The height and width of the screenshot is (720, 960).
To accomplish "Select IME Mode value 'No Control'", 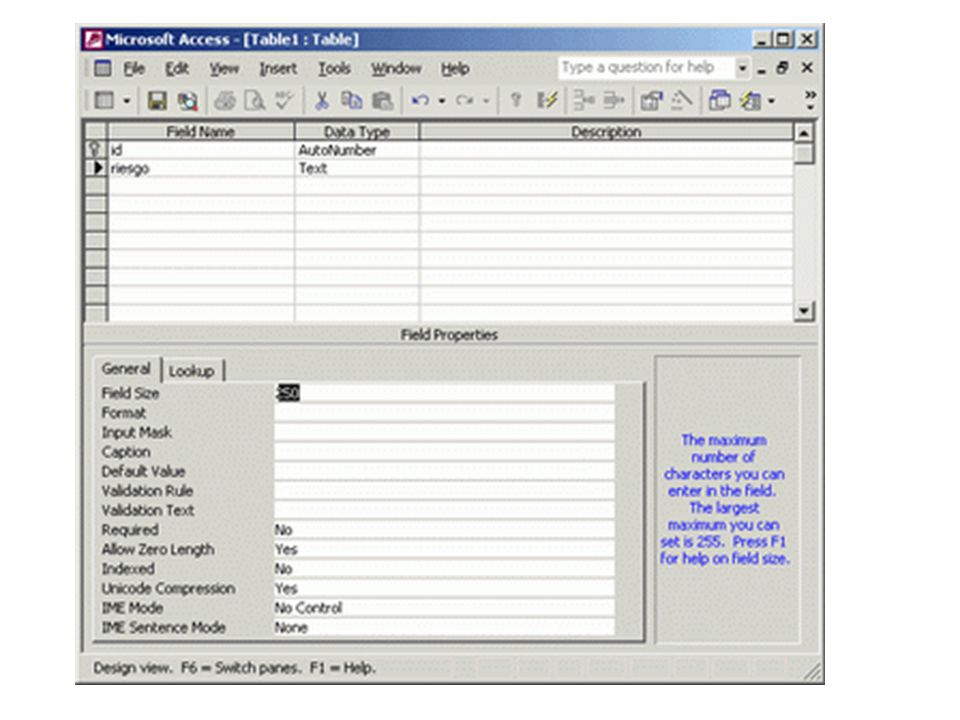I will click(x=444, y=609).
